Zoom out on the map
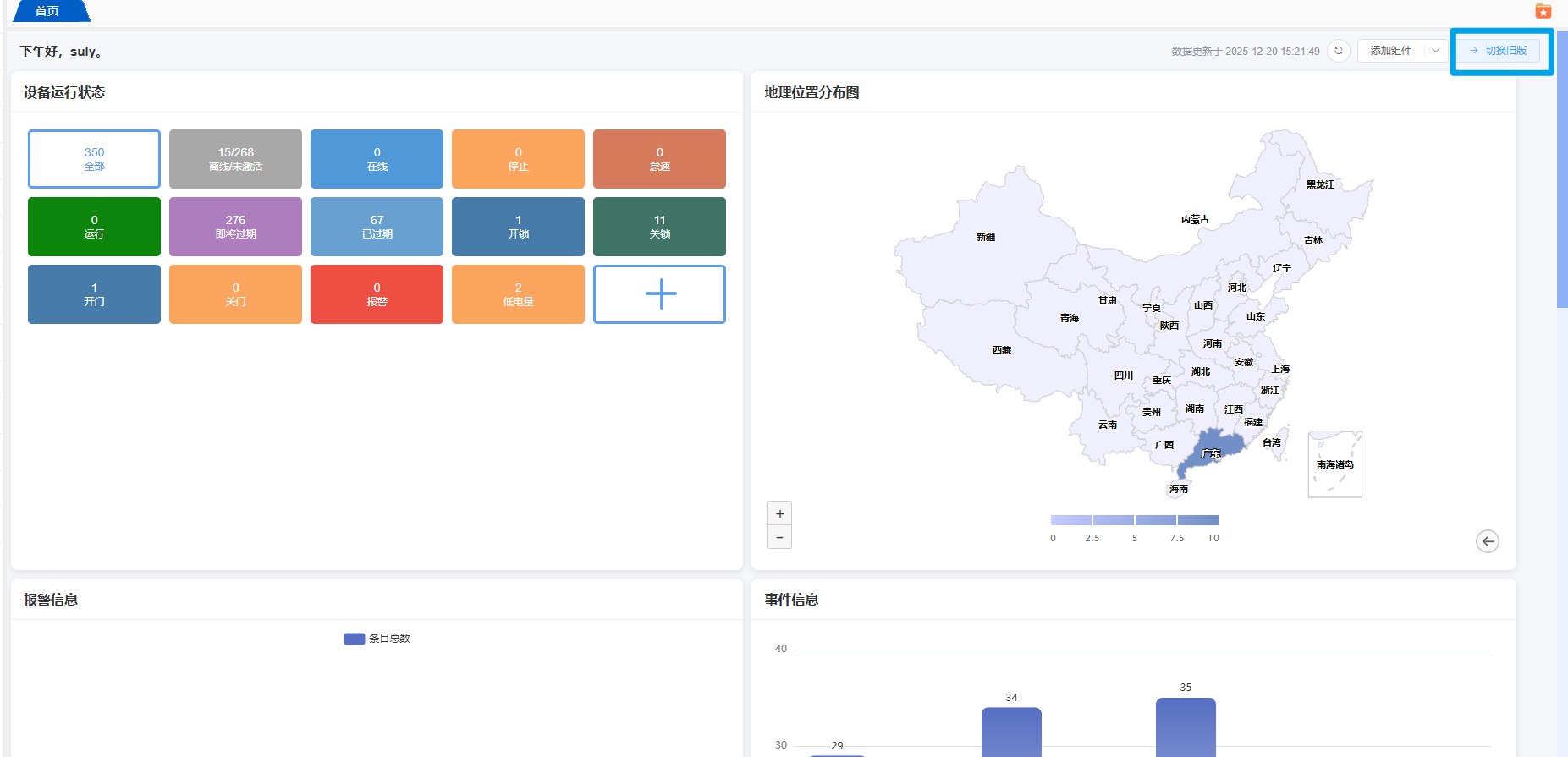This screenshot has height=757, width=1568. tap(779, 537)
